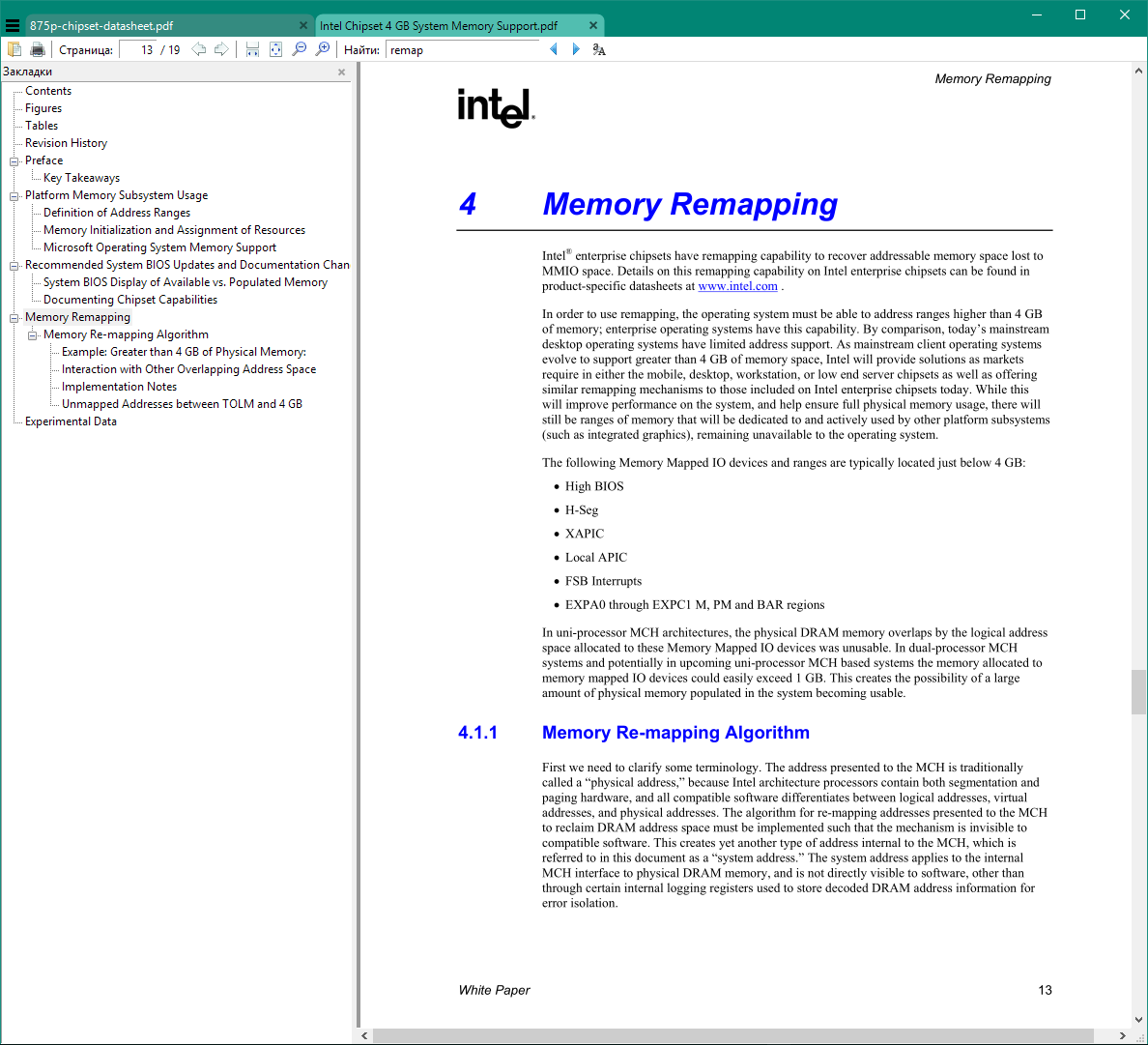1148x1045 pixels.
Task: Click the FSB Interrupts bullet text
Action: point(603,581)
